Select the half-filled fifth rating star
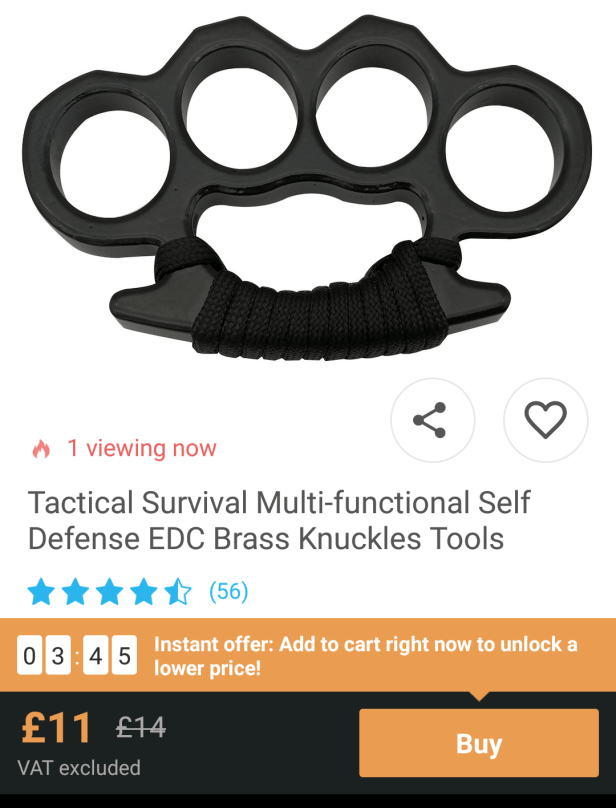Viewport: 616px width, 808px height. (178, 592)
